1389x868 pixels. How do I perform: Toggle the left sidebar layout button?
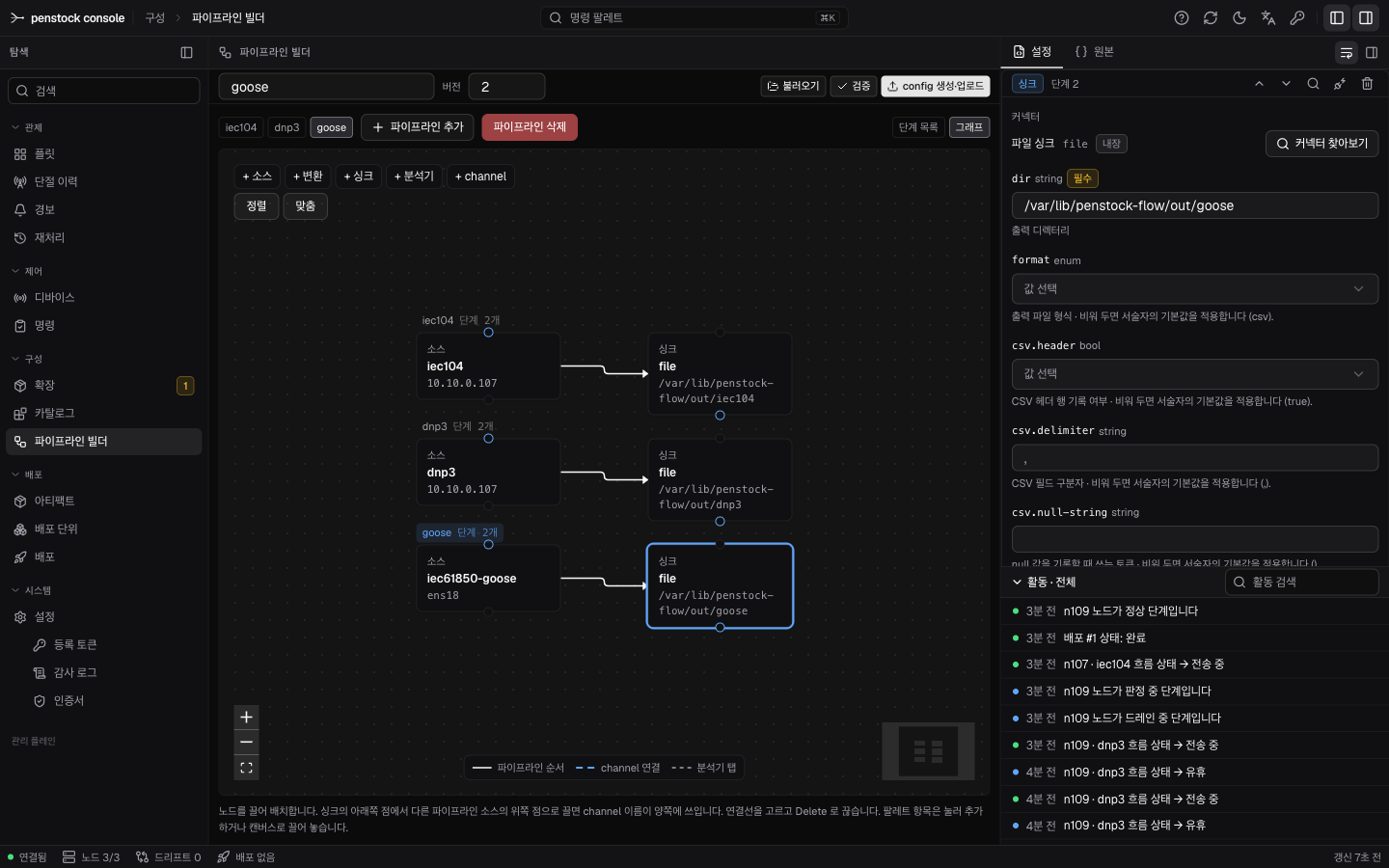pyautogui.click(x=1337, y=18)
